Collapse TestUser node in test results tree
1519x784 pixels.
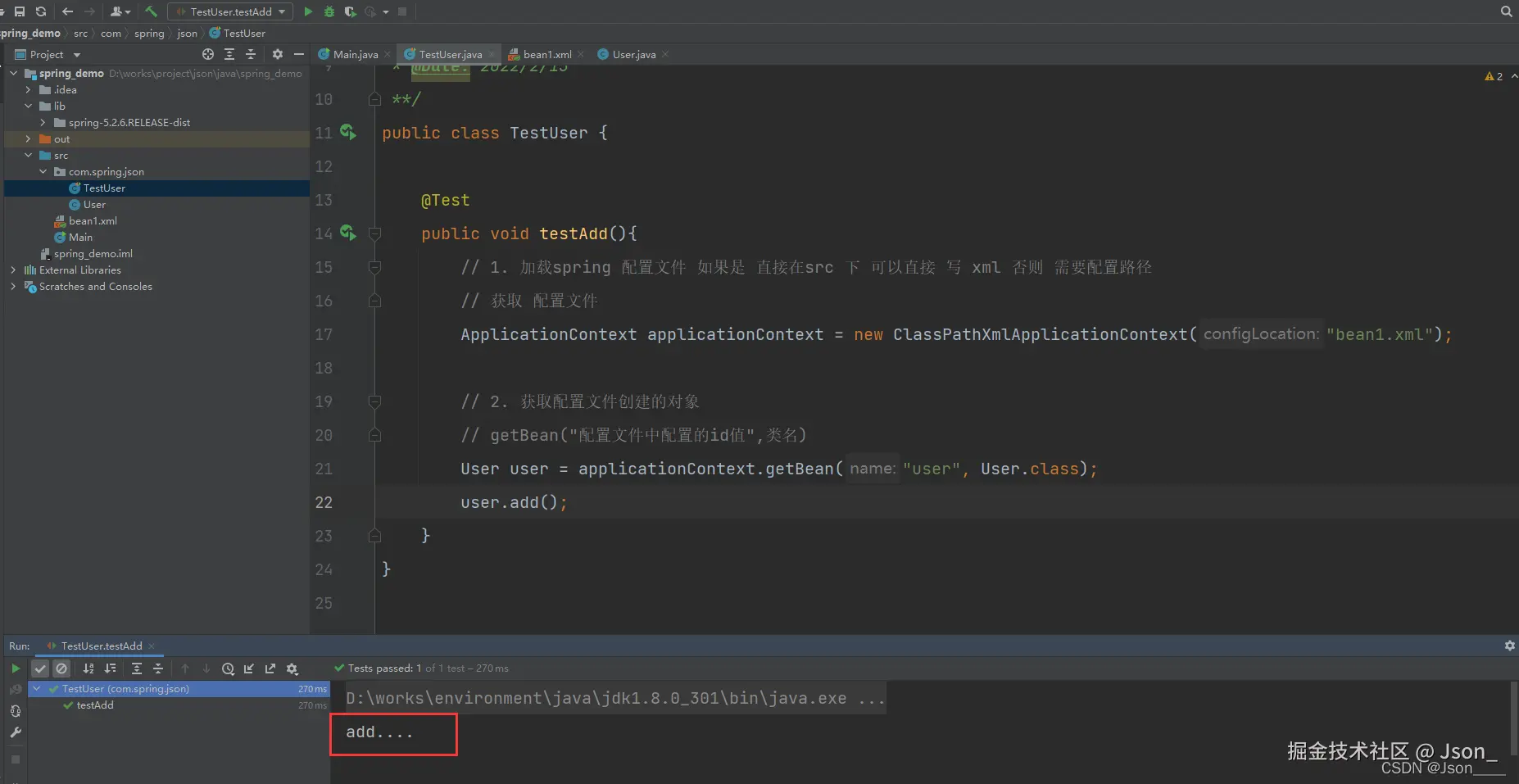(37, 689)
